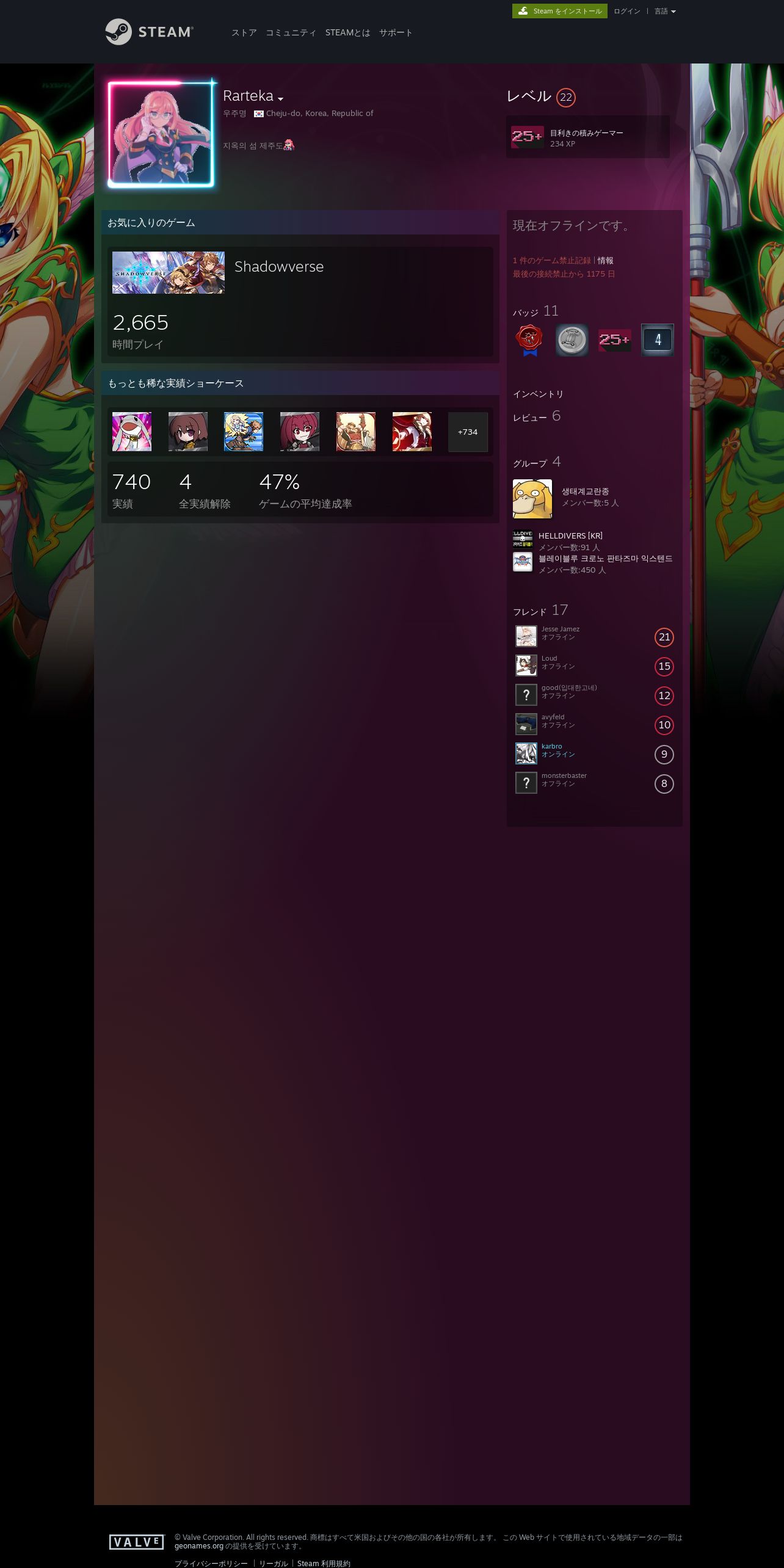Screen dimensions: 784x1568
Task: Click the Steam logo in header
Action: click(149, 32)
